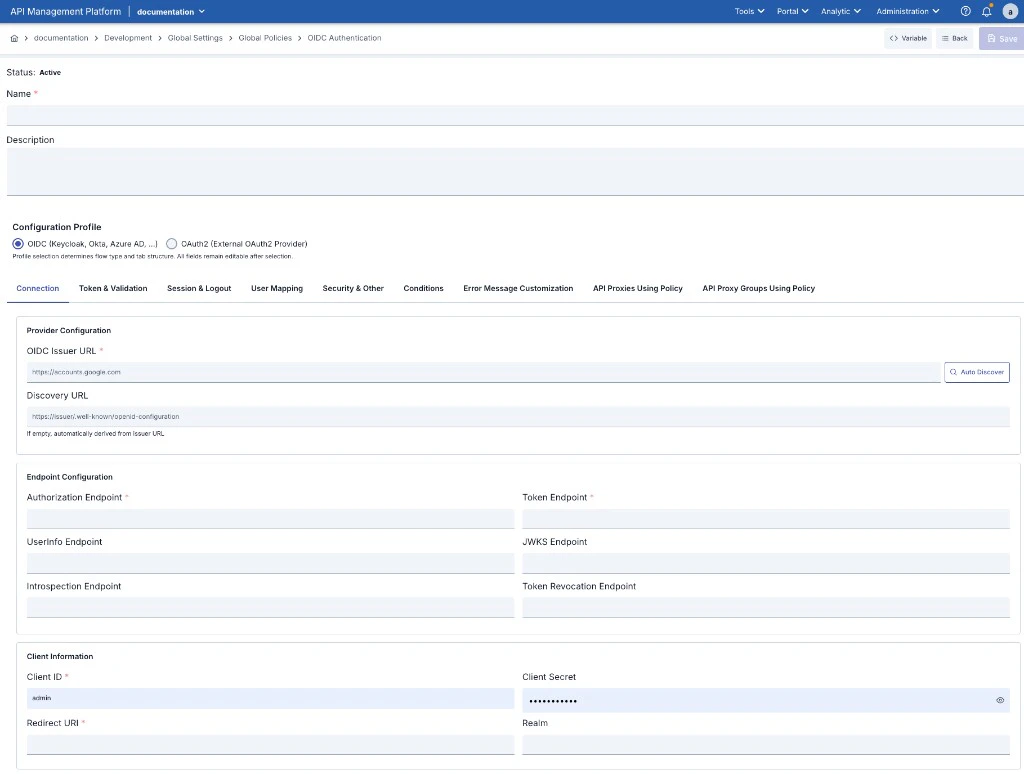Click the Variable code icon button
1024x774 pixels.
click(x=895, y=37)
